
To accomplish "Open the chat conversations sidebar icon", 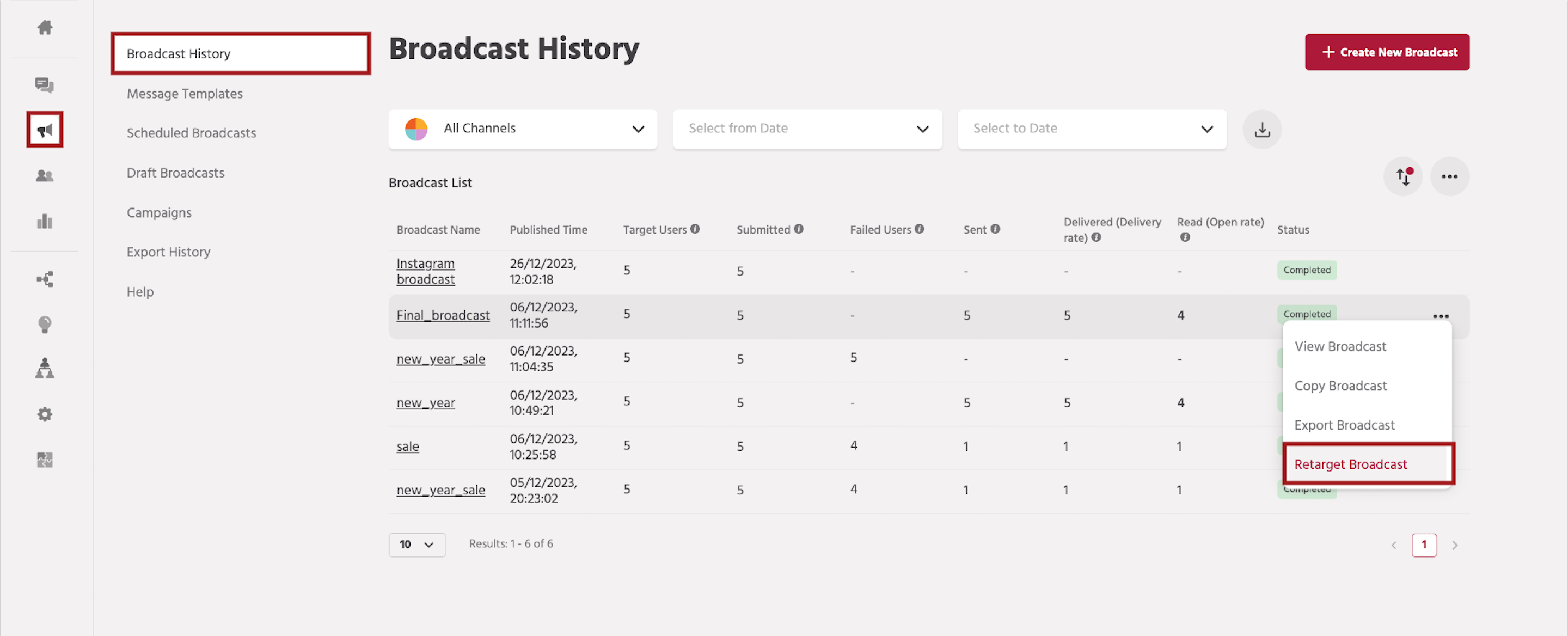I will (x=45, y=85).
